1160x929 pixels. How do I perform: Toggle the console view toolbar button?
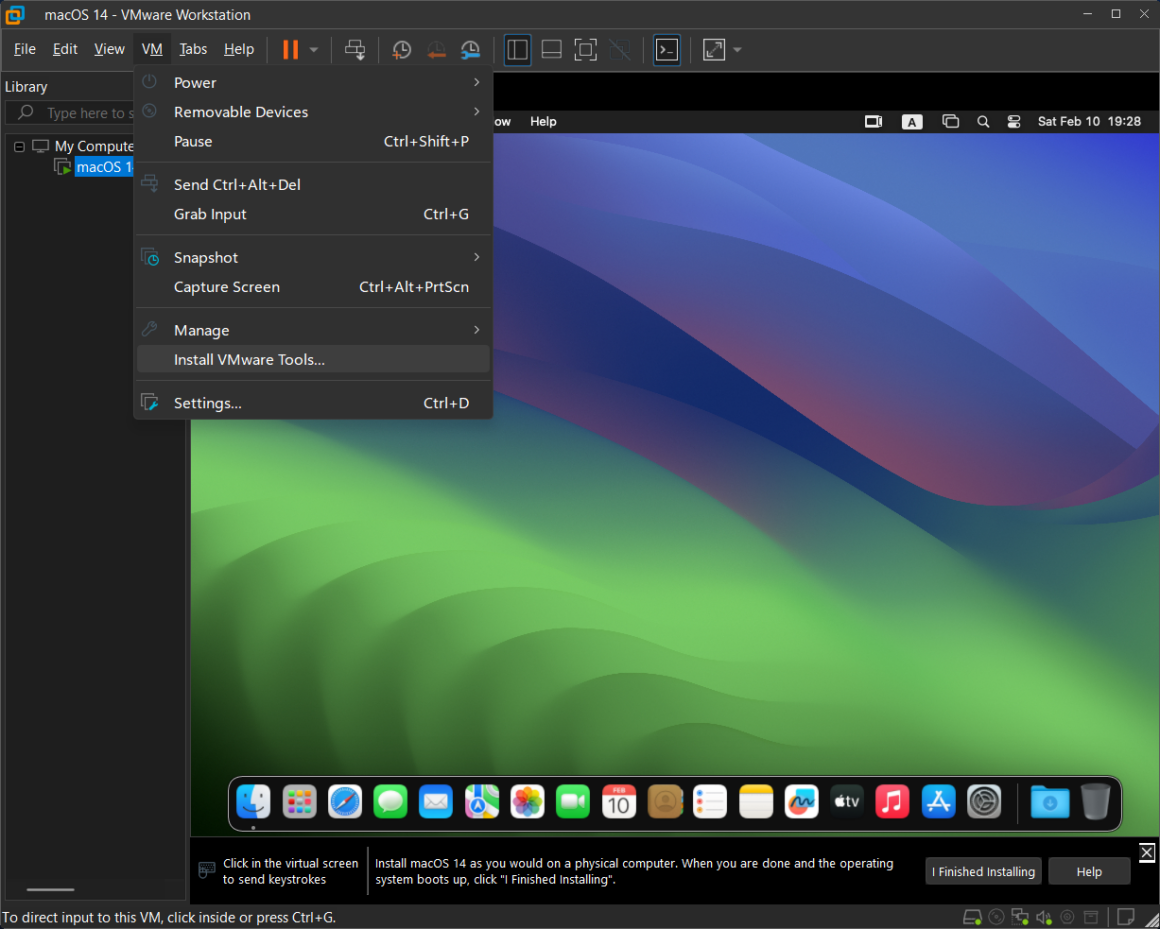[x=667, y=50]
